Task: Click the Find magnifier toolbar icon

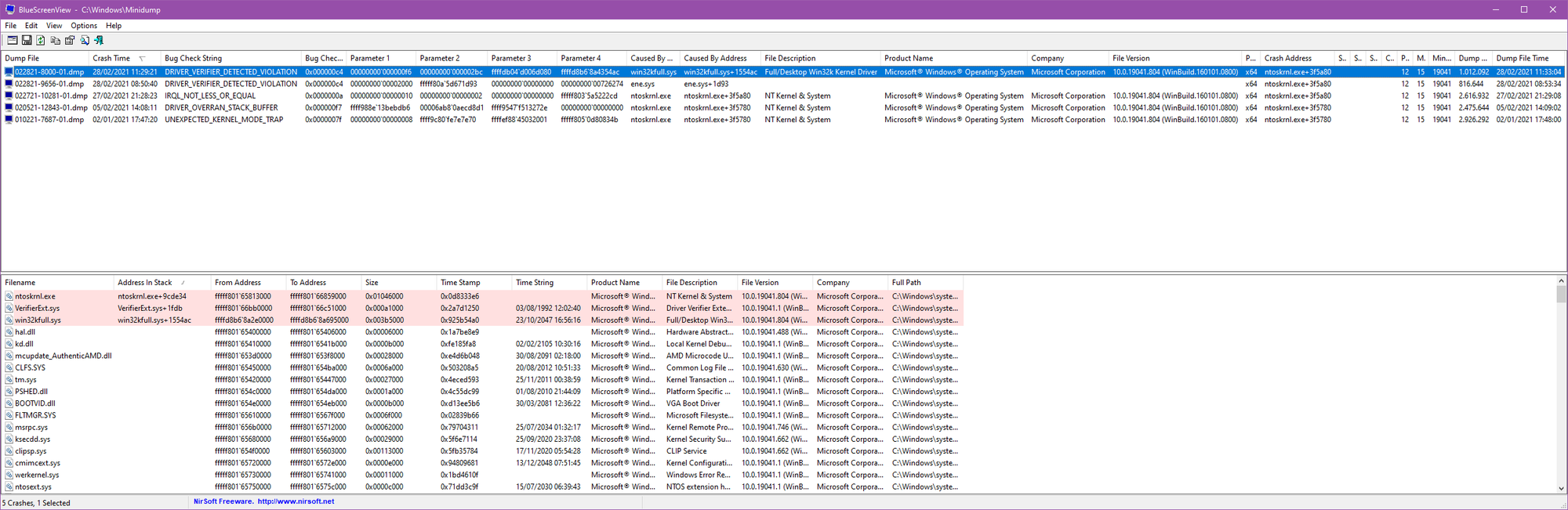Action: click(85, 40)
